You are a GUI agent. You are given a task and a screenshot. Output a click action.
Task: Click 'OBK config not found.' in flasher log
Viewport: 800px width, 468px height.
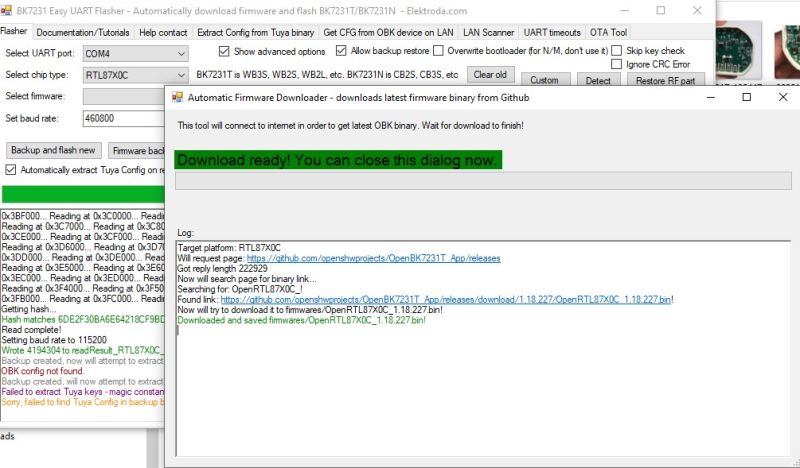point(43,371)
